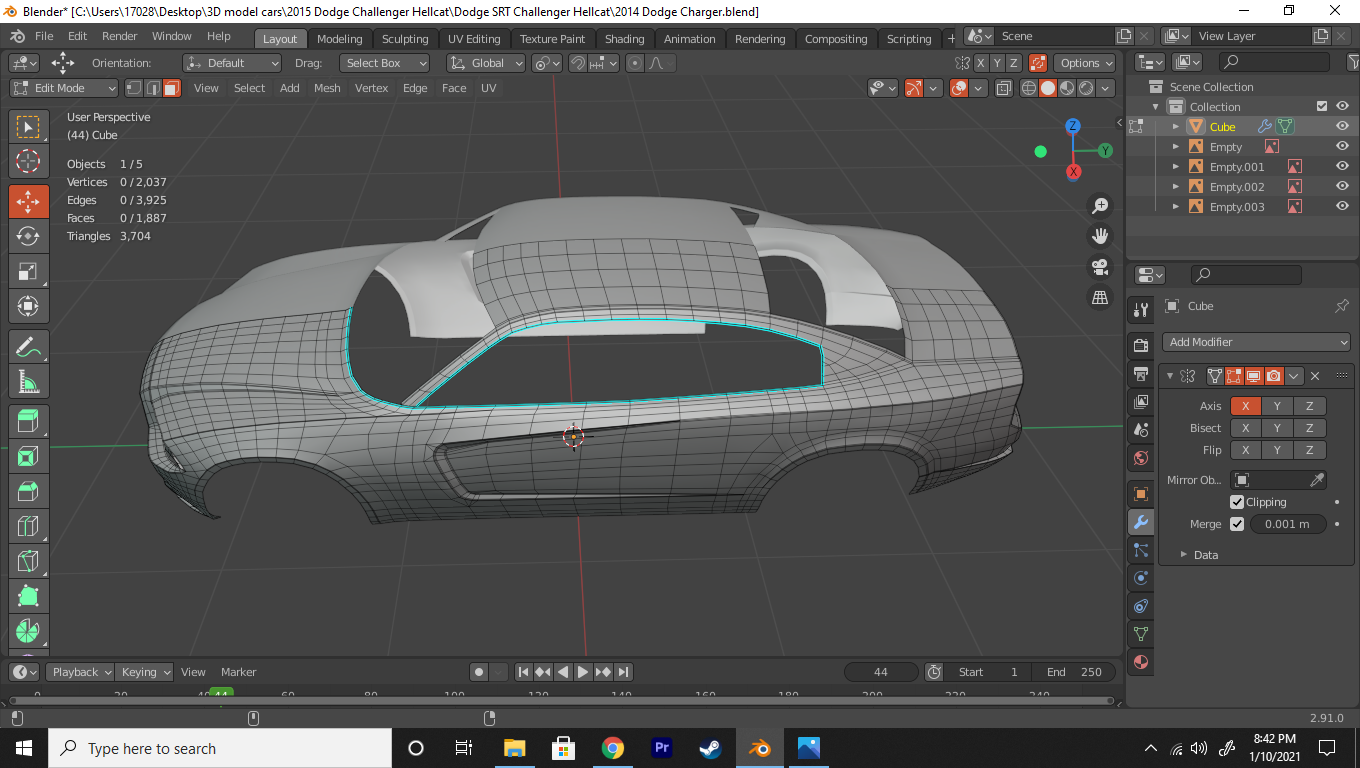
Task: Select the Move tool in the toolbar
Action: click(x=28, y=201)
